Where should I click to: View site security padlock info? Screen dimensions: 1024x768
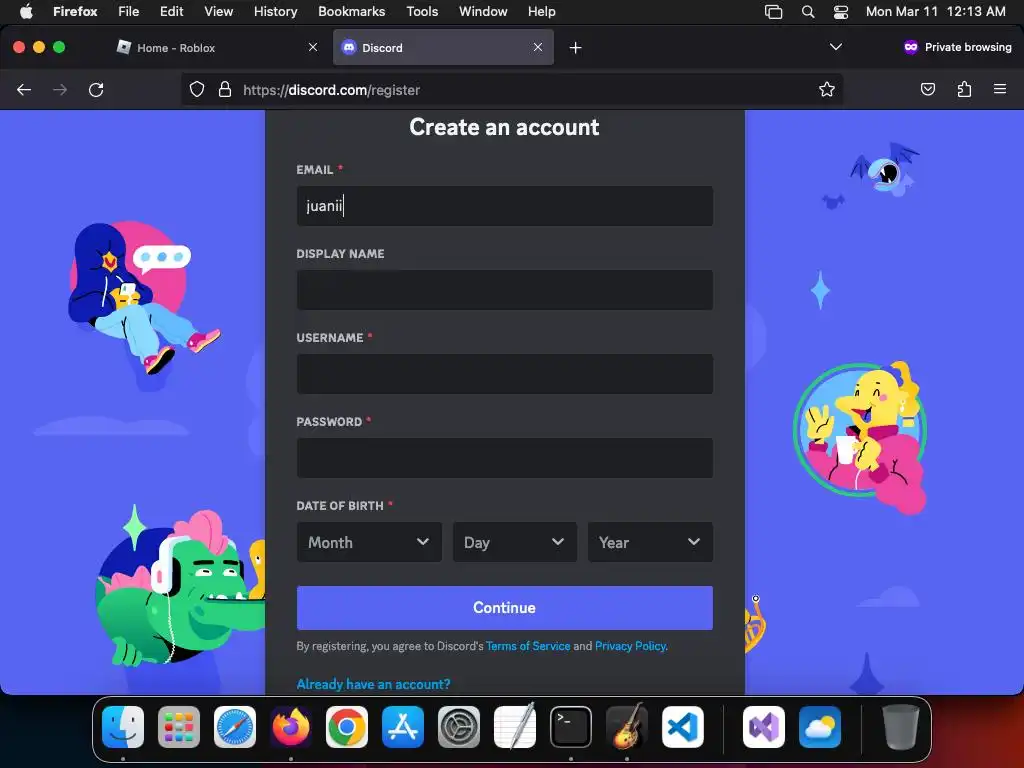coord(225,89)
